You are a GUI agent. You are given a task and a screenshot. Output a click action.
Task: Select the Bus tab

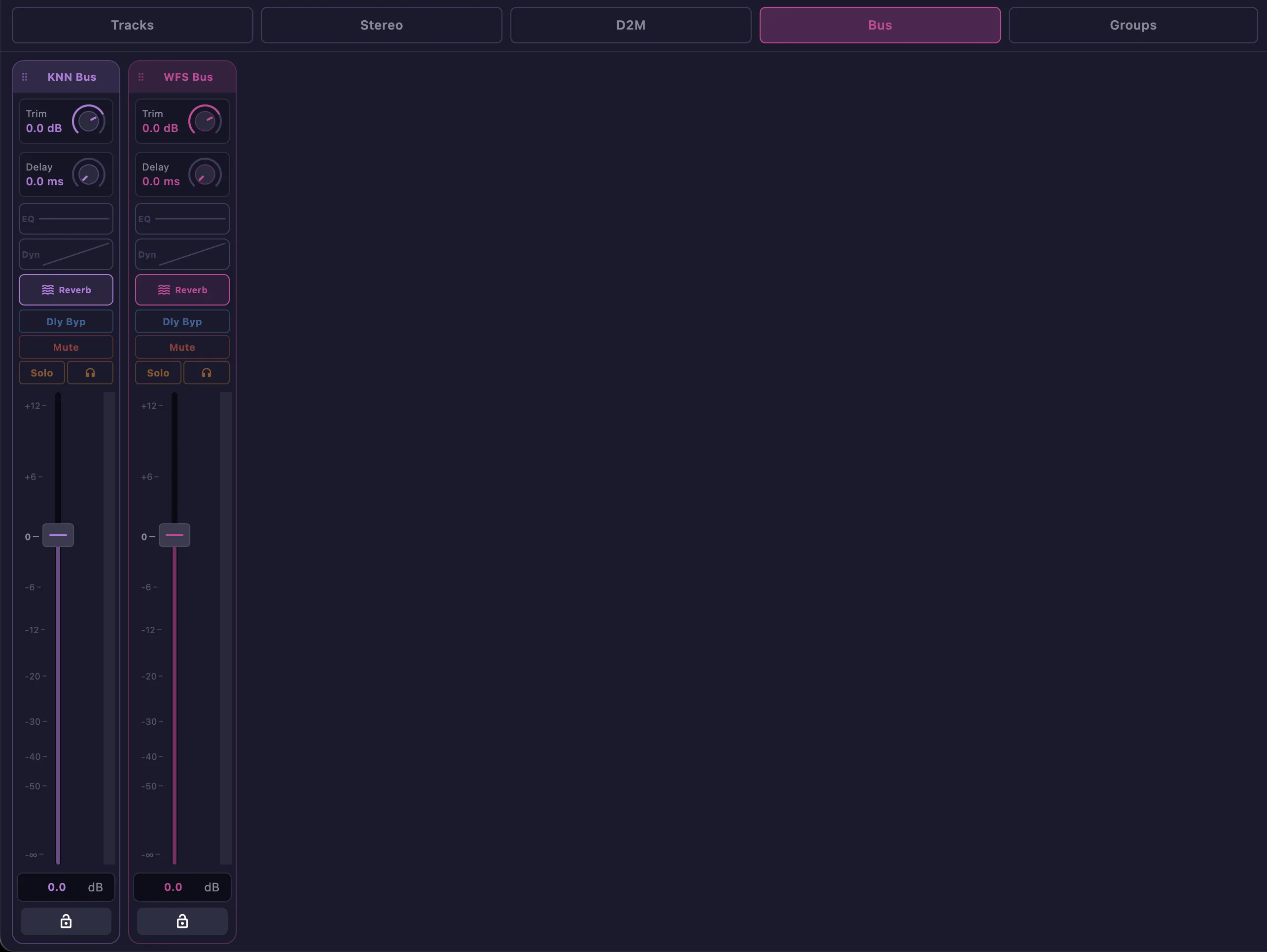pyautogui.click(x=880, y=25)
